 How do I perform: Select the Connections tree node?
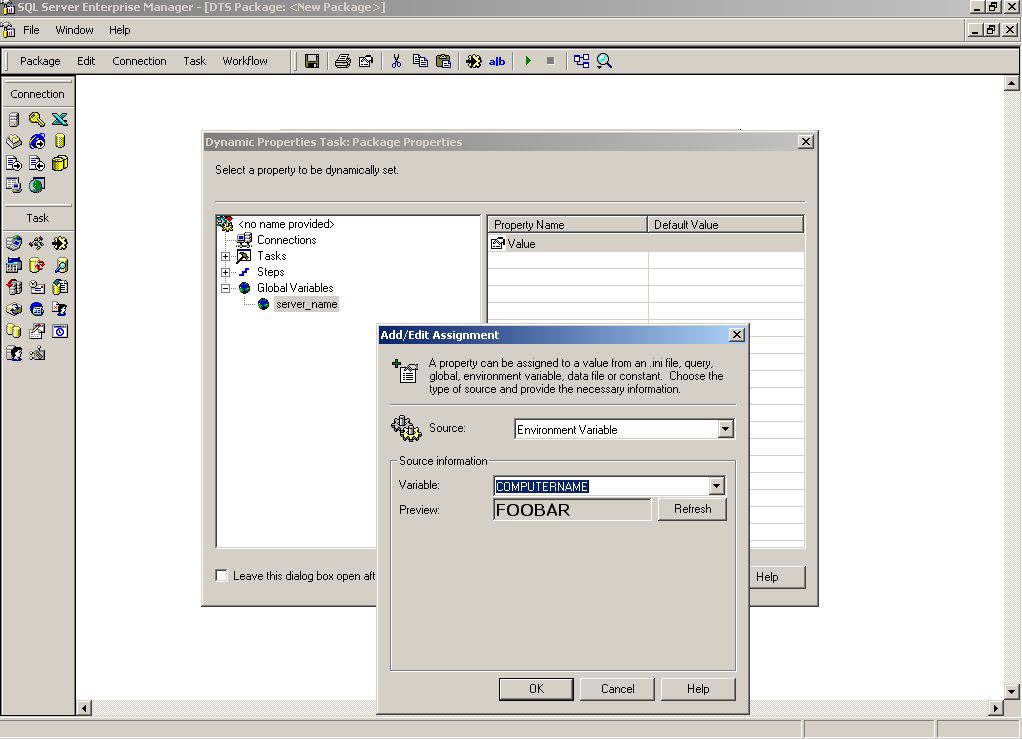pyautogui.click(x=286, y=240)
